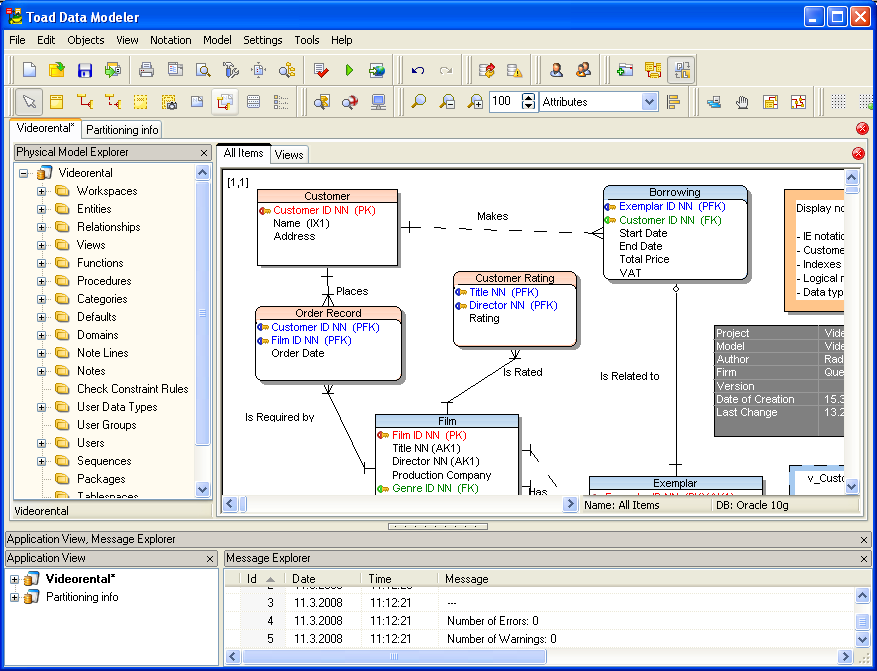Click the database warning icon in the toolbar
Screen dimensions: 877x671
pyautogui.click(x=515, y=70)
